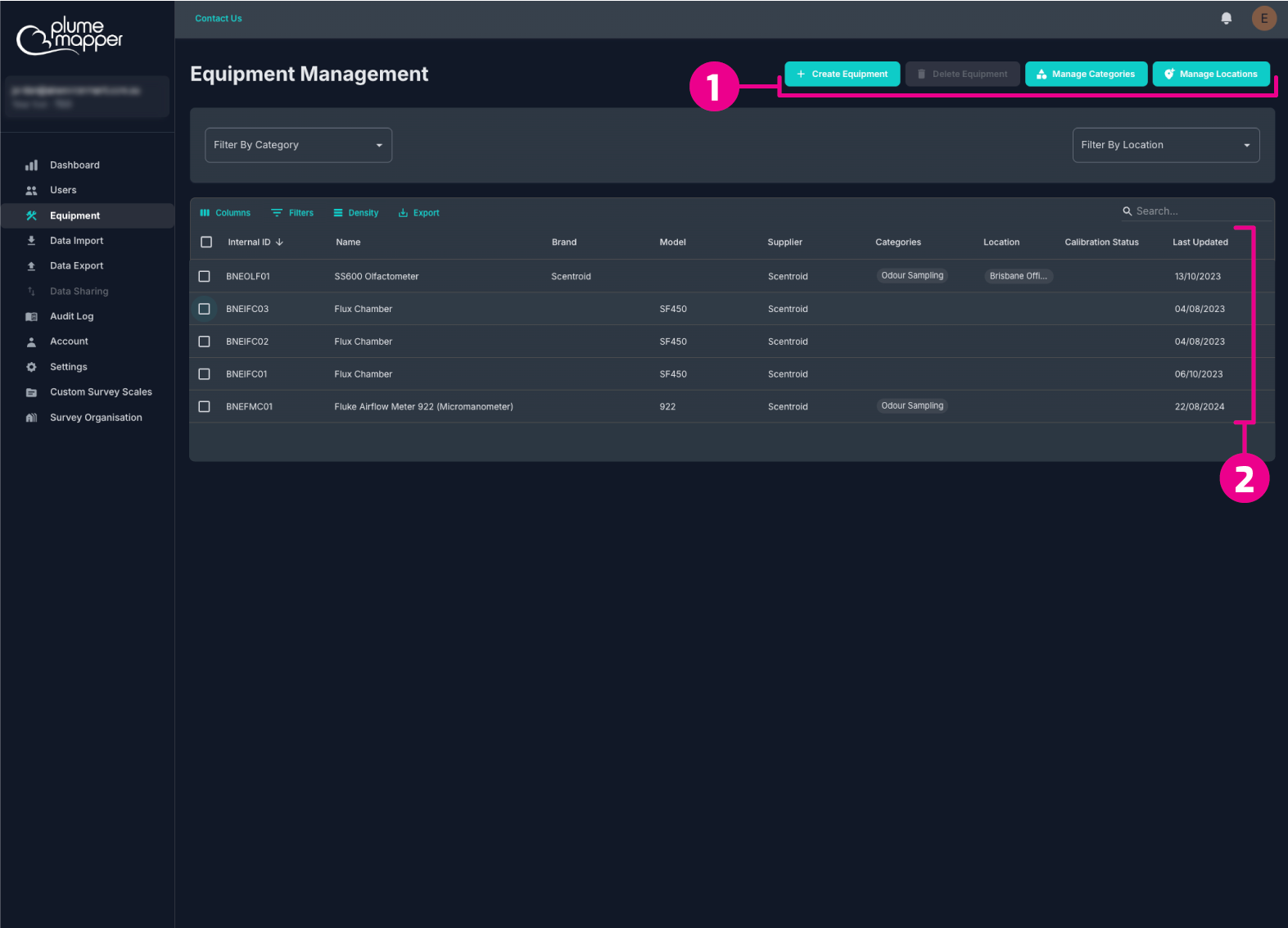Viewport: 1288px width, 928px height.
Task: Click Odour Sampling chip in BNEOLF01 row
Action: (x=912, y=276)
